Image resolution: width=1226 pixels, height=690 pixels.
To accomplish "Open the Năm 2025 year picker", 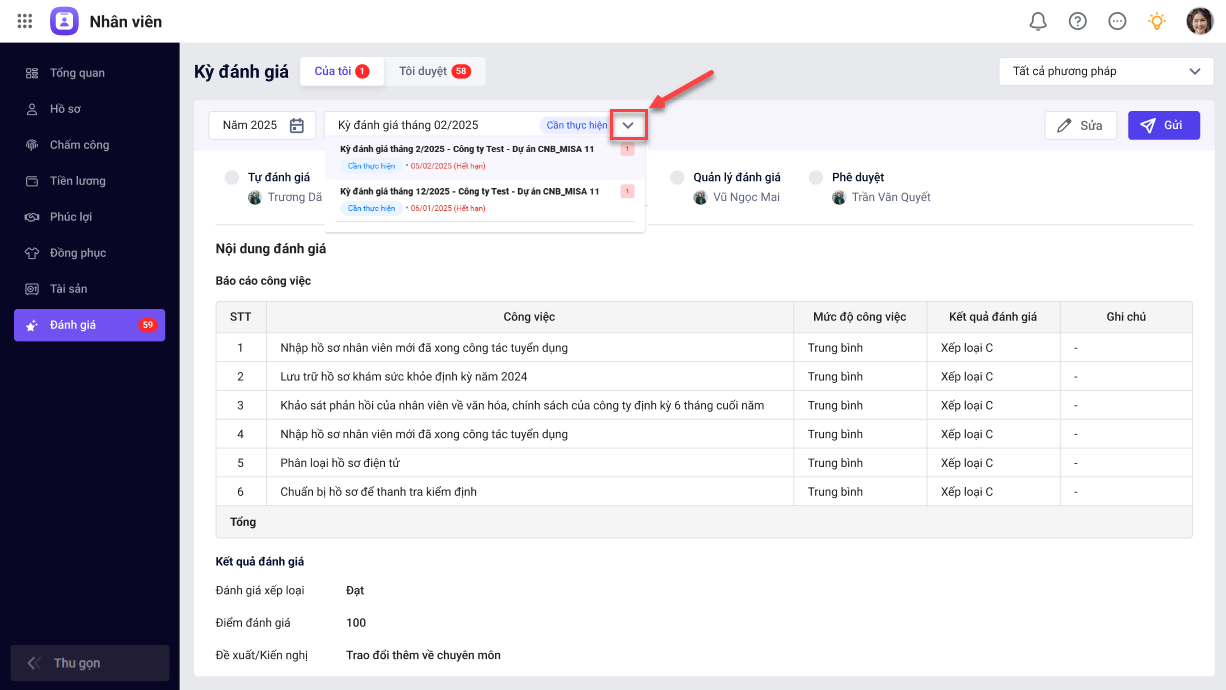I will (x=262, y=125).
